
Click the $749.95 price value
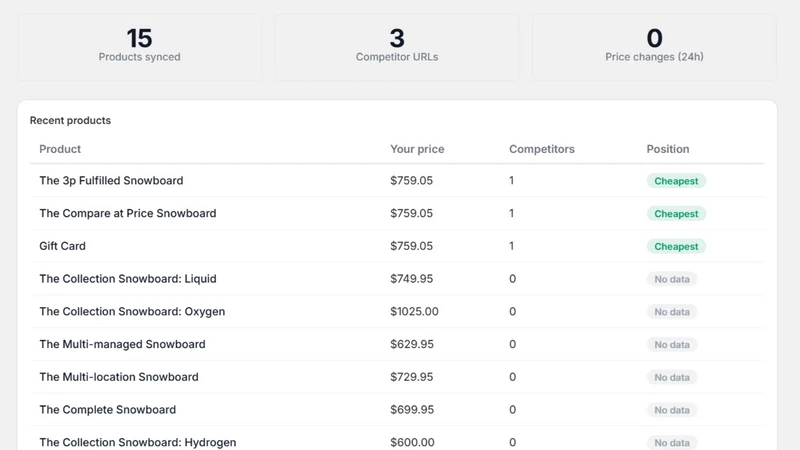click(412, 279)
